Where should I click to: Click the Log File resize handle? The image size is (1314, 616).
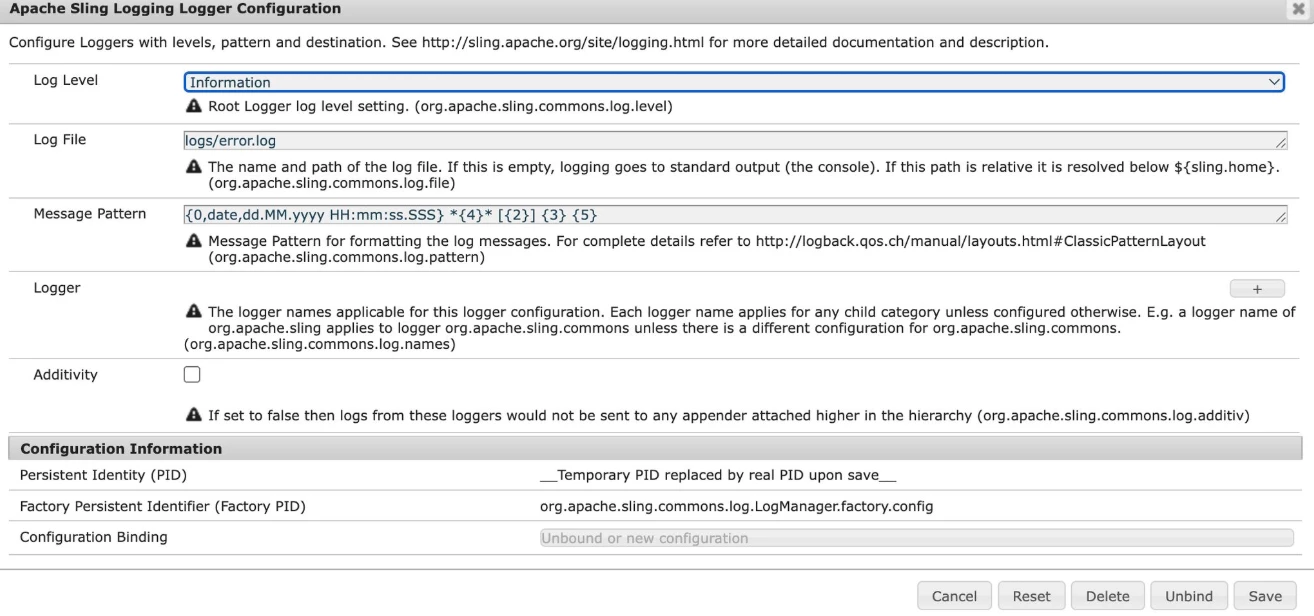coord(1281,144)
